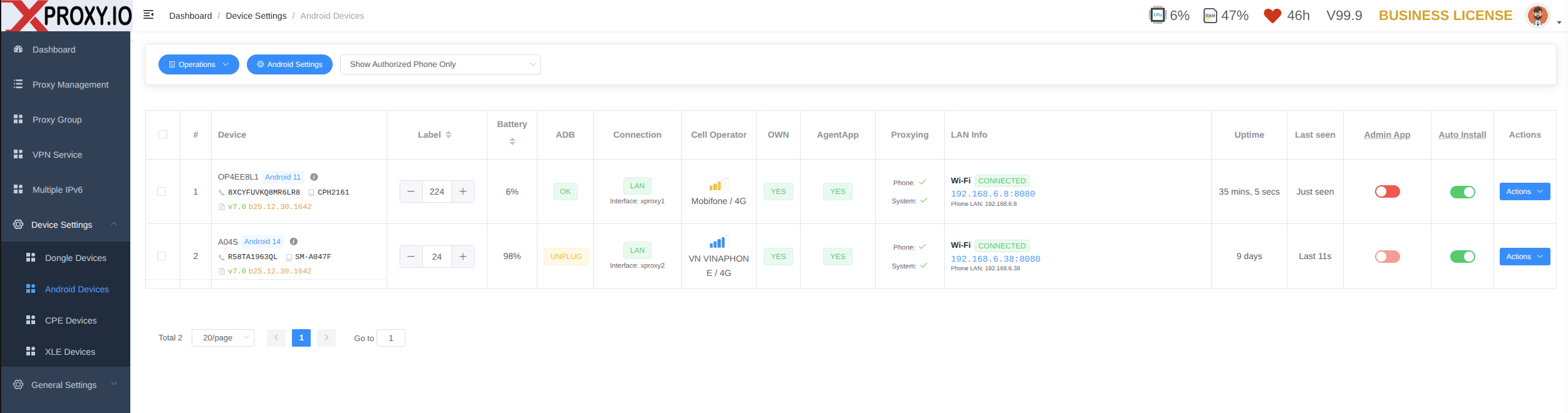Click the red heart uptime icon
The image size is (1568, 413).
pyautogui.click(x=1272, y=16)
